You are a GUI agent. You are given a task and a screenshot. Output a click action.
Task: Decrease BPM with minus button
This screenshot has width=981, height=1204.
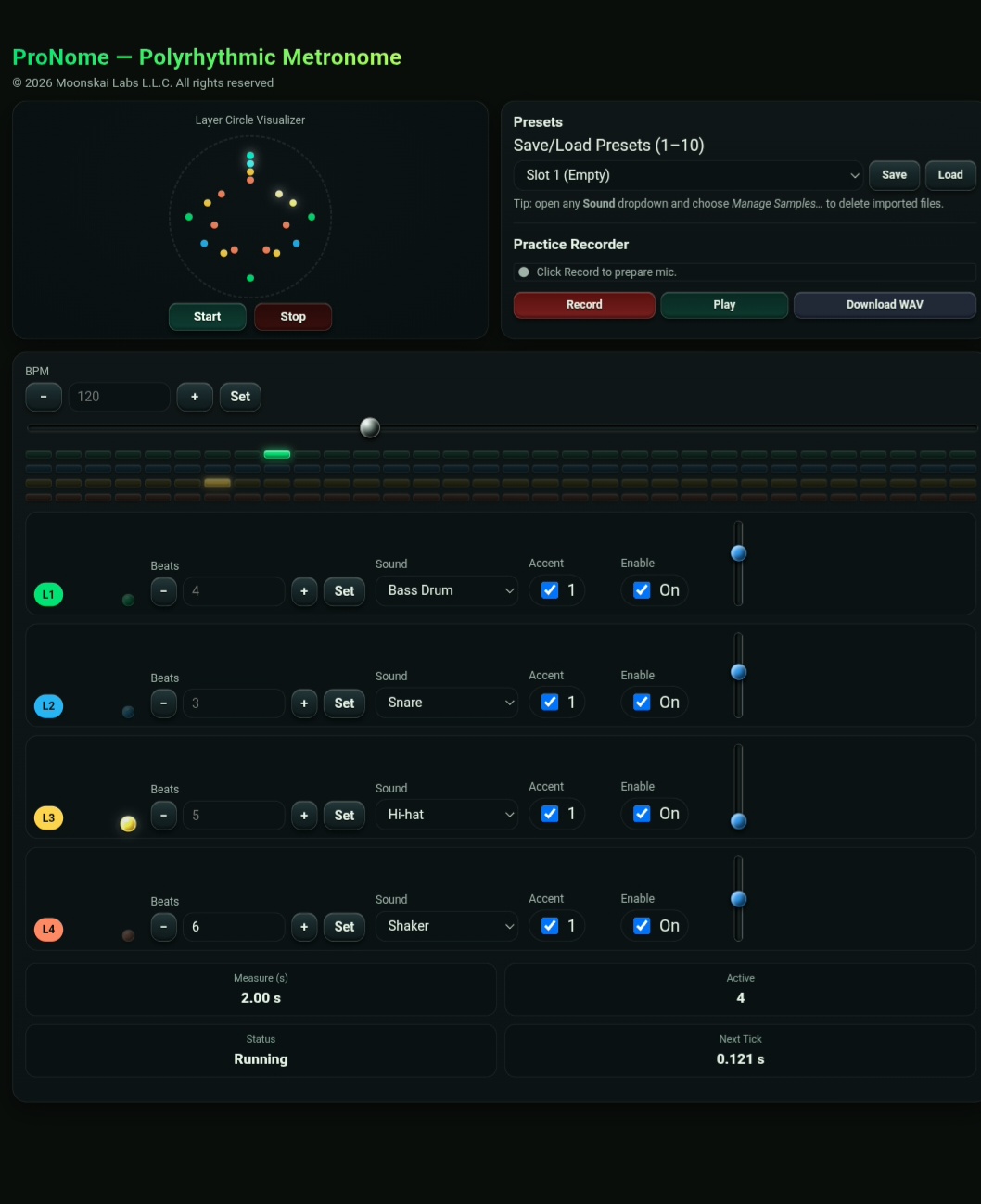pyautogui.click(x=44, y=397)
